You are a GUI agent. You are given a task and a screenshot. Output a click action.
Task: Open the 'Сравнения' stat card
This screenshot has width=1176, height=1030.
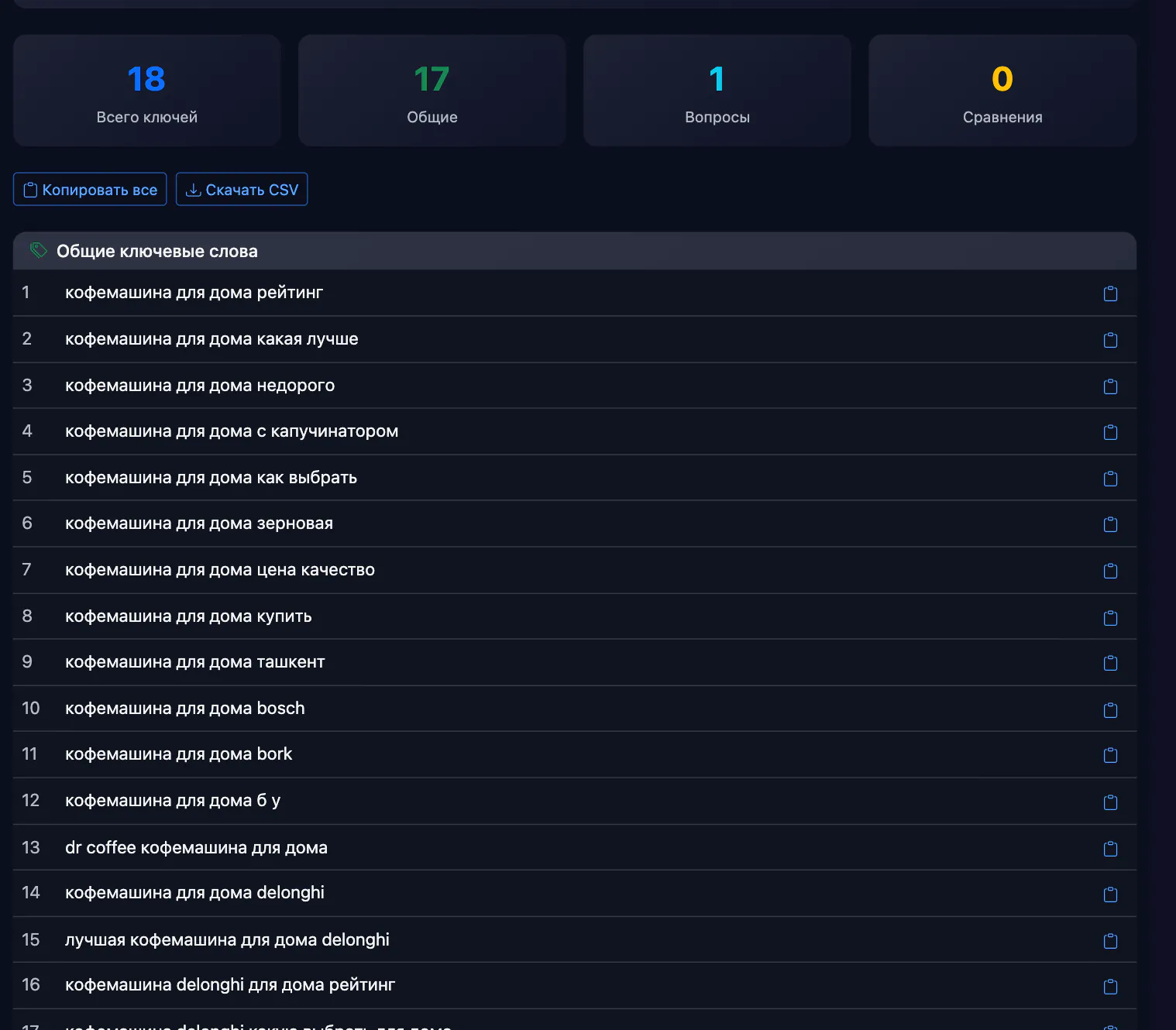pos(1002,90)
